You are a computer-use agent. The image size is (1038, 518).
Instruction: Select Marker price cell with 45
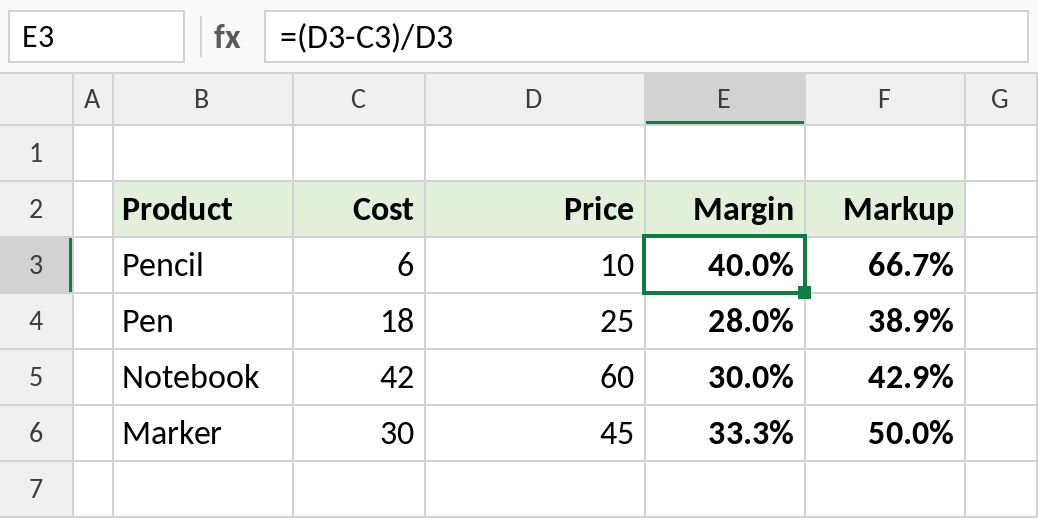coord(535,433)
